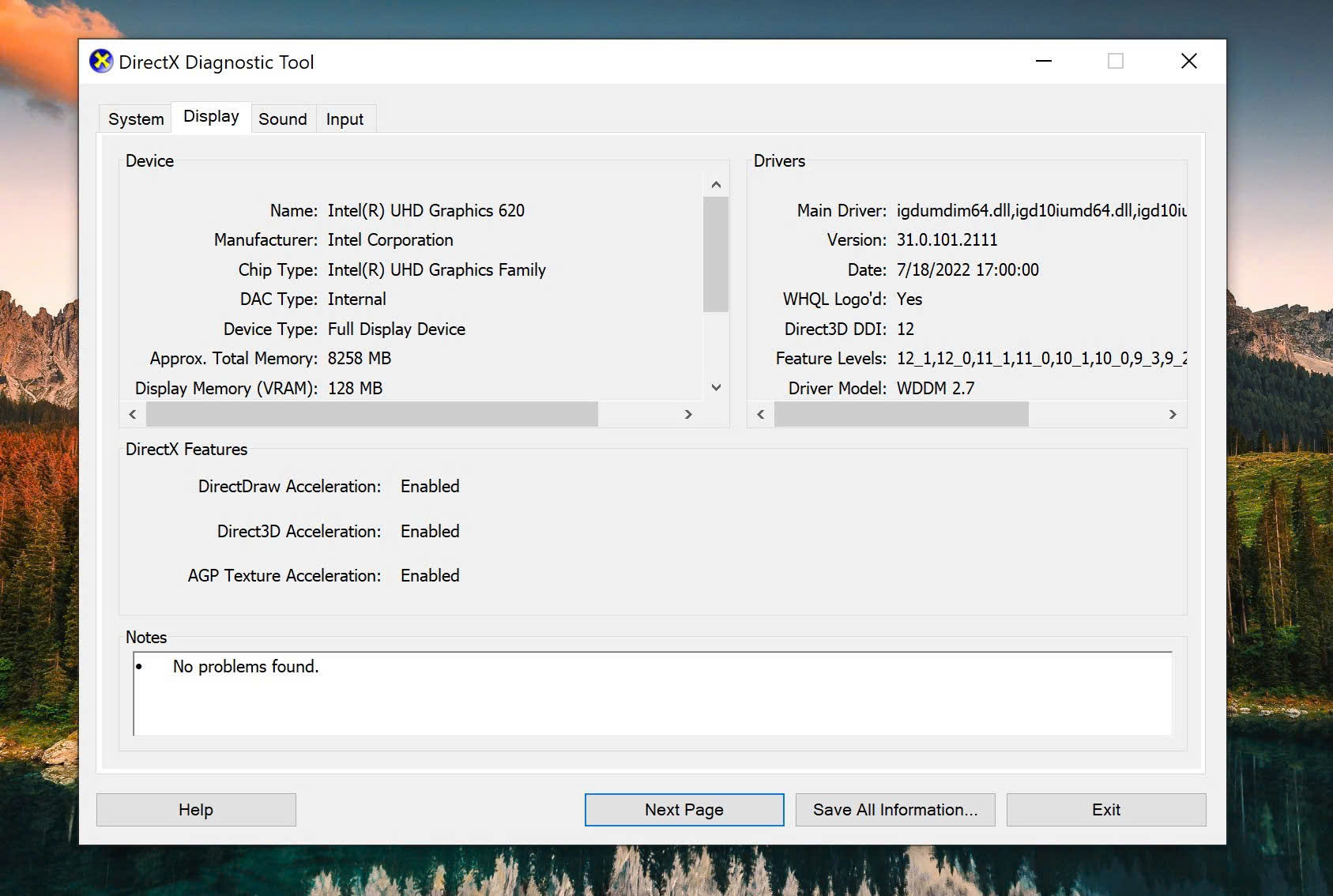Switch to the System tab

[136, 119]
